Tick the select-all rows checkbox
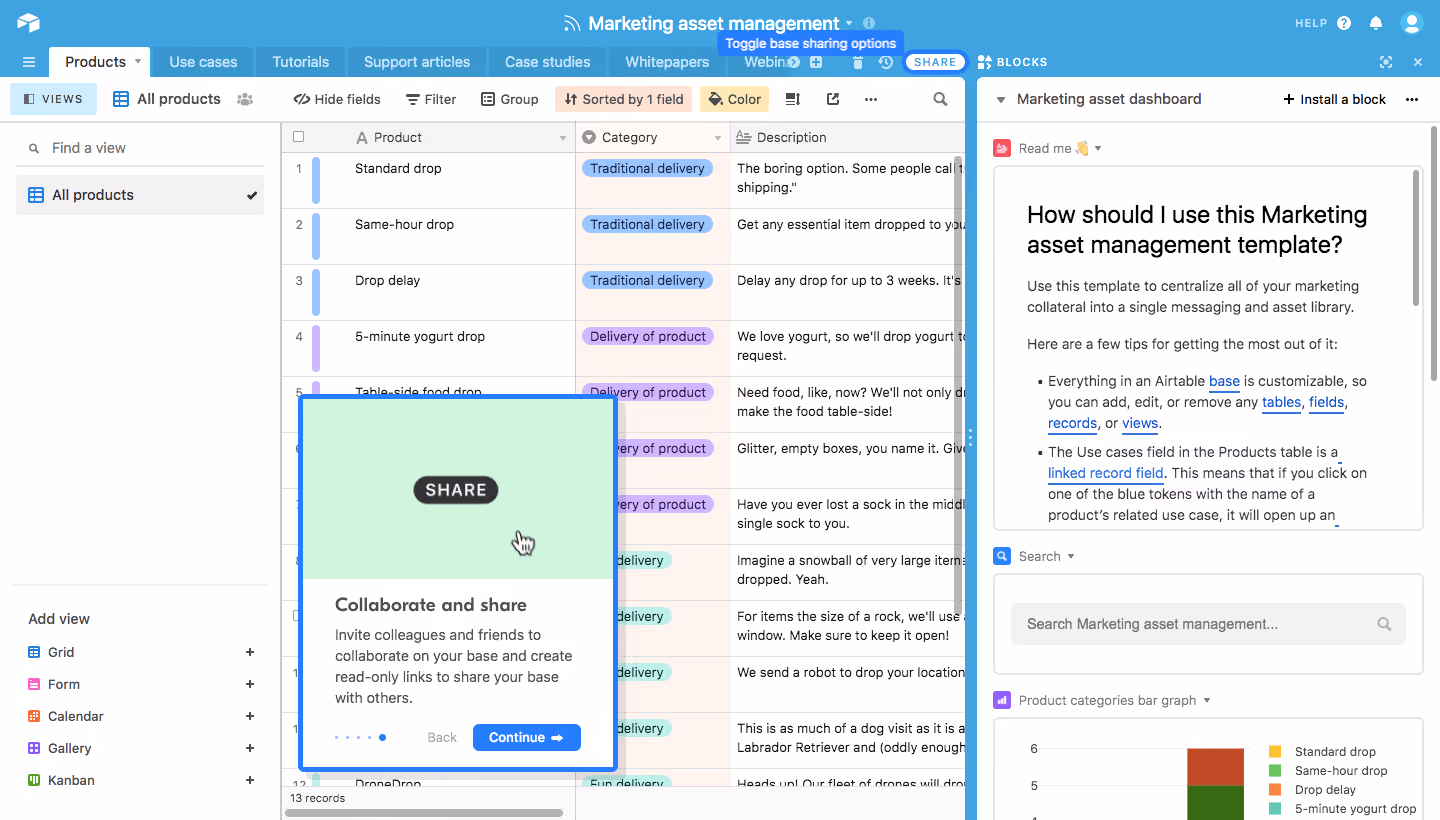 point(298,137)
